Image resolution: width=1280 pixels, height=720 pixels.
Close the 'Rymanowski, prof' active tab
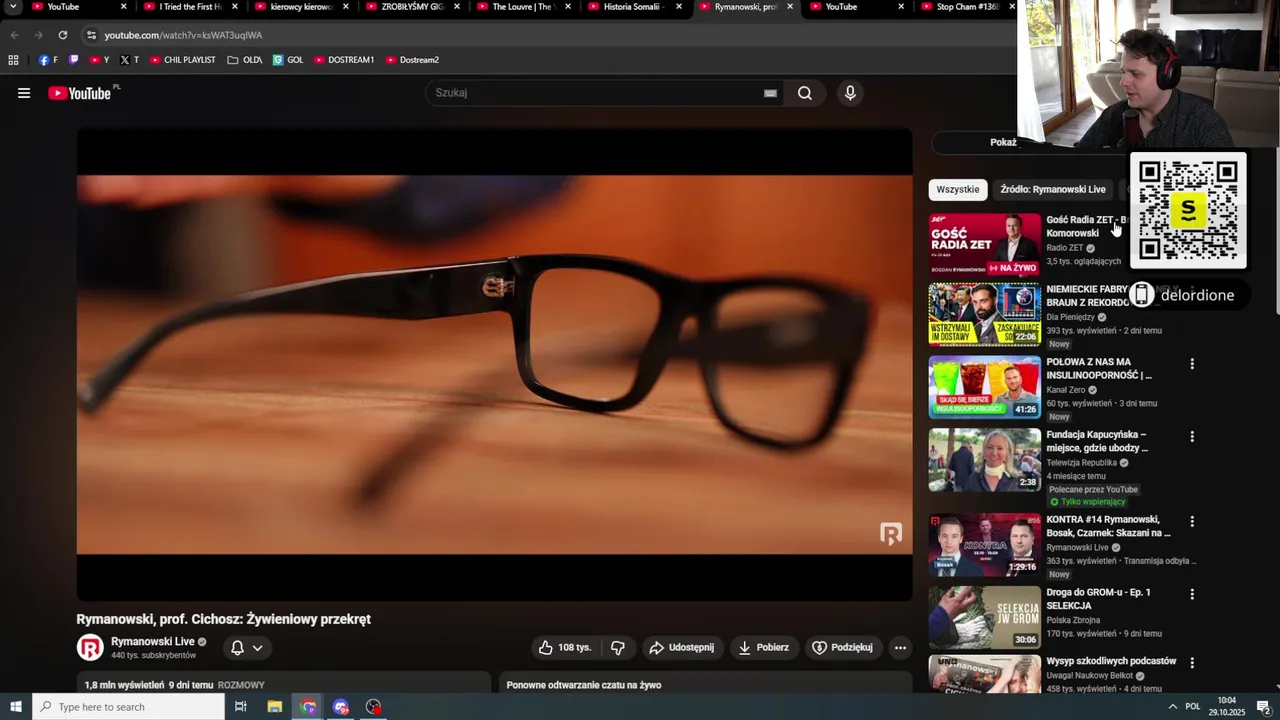(789, 7)
